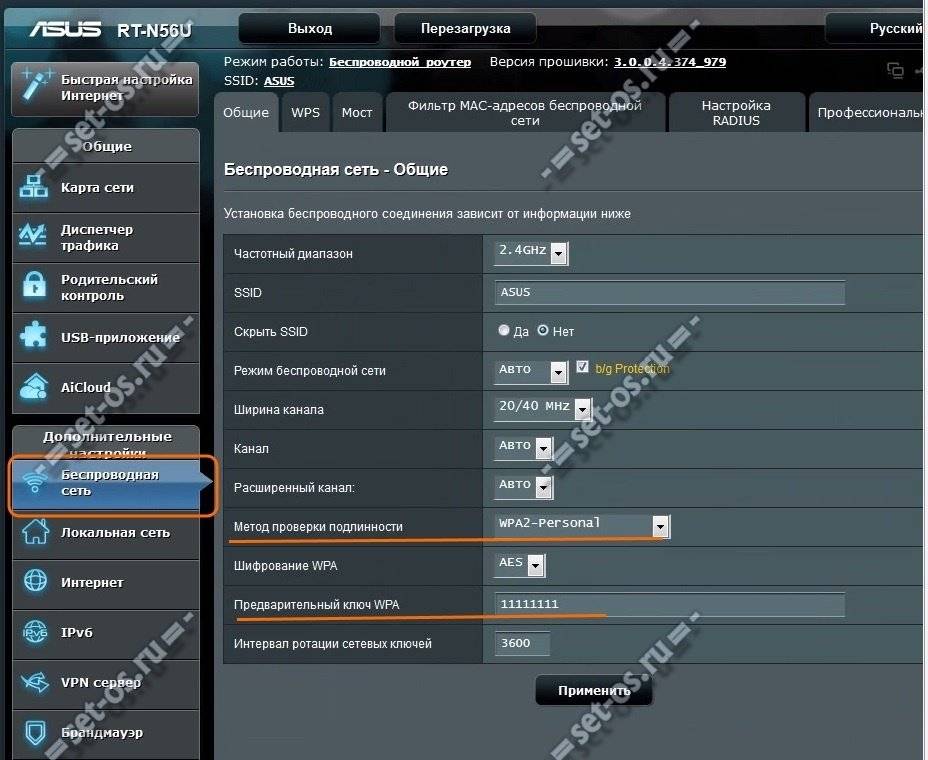The width and height of the screenshot is (928, 760).
Task: Click the WPA pre-shared key input field
Action: (669, 605)
